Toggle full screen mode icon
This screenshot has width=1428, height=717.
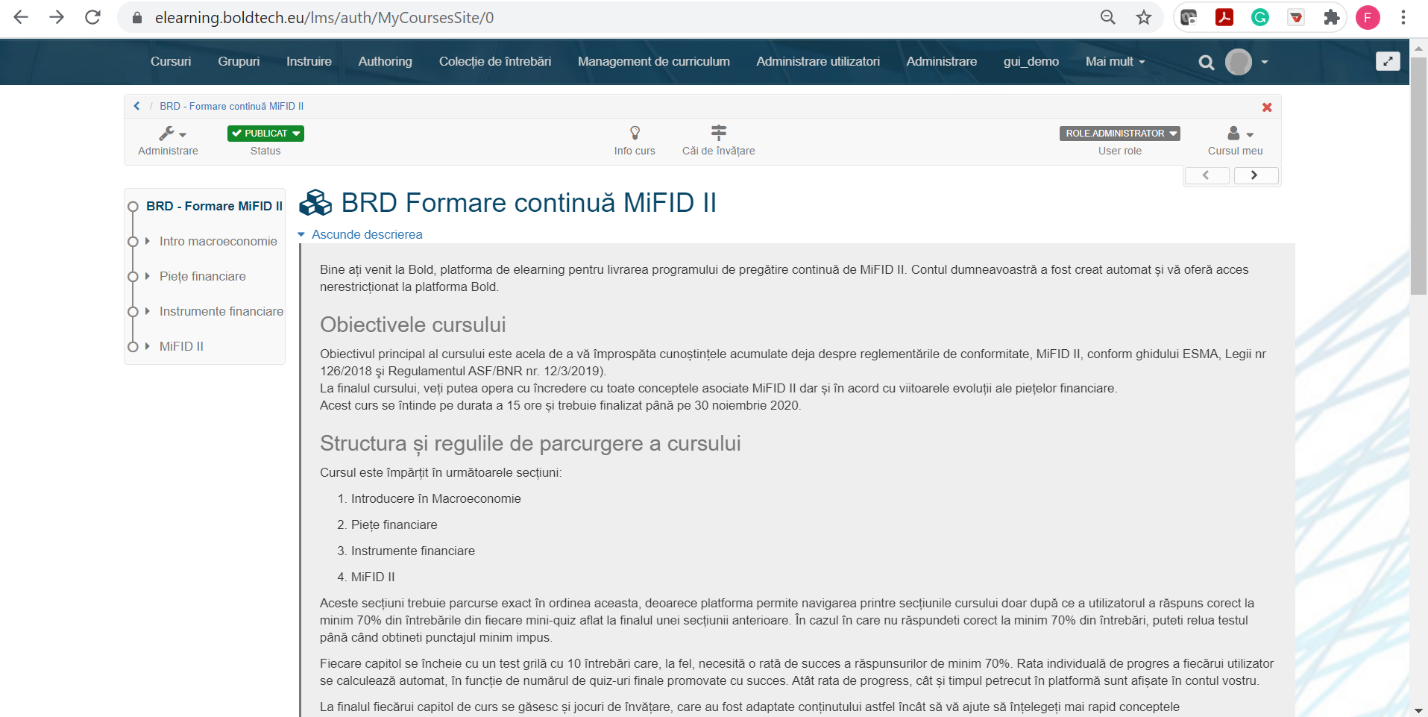[x=1388, y=61]
